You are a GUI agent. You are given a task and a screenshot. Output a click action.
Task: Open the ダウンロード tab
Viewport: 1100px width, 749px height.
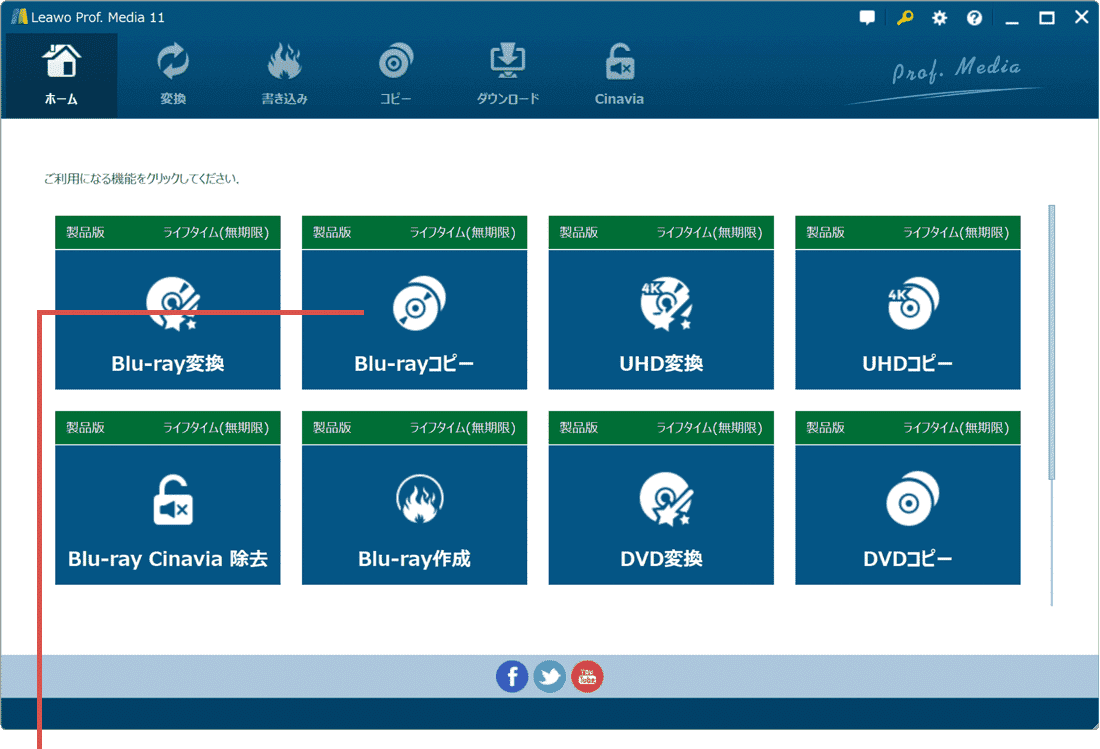tap(507, 74)
